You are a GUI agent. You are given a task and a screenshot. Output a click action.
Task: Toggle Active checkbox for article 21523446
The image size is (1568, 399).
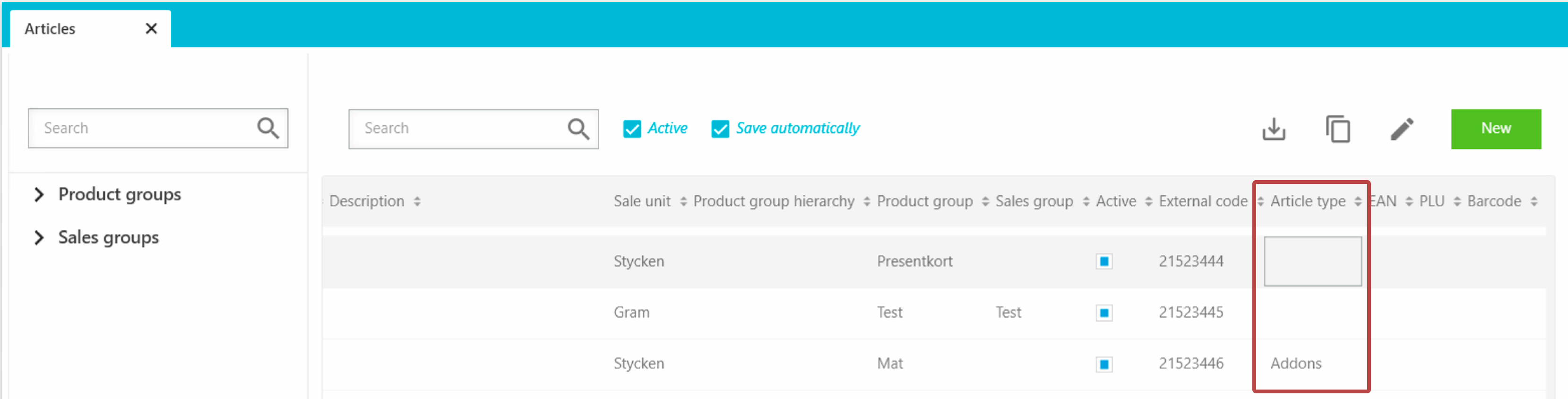pos(1103,364)
